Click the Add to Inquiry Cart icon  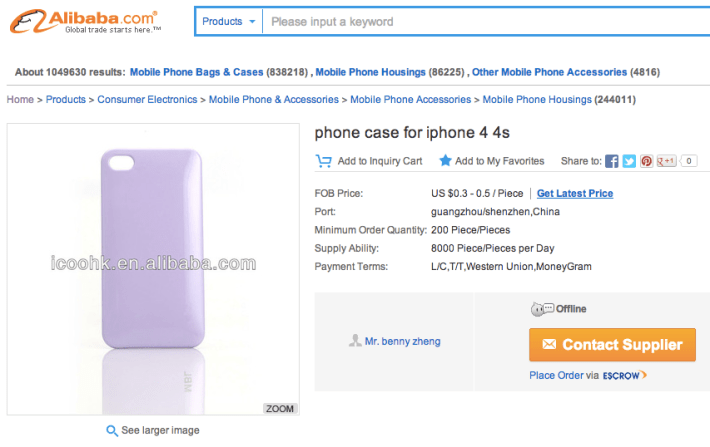click(324, 161)
